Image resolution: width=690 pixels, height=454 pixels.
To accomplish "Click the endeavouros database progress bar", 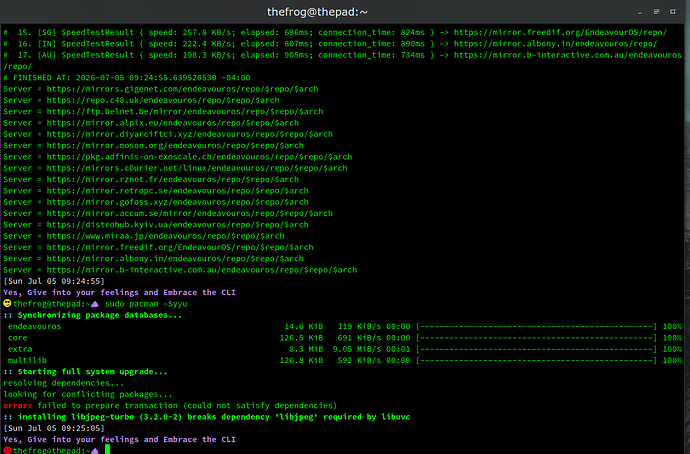I will (x=536, y=326).
